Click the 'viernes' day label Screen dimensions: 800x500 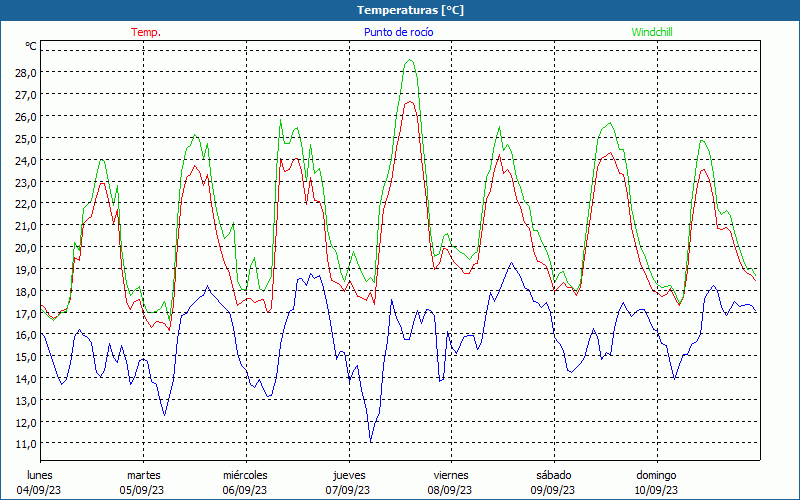pyautogui.click(x=451, y=475)
